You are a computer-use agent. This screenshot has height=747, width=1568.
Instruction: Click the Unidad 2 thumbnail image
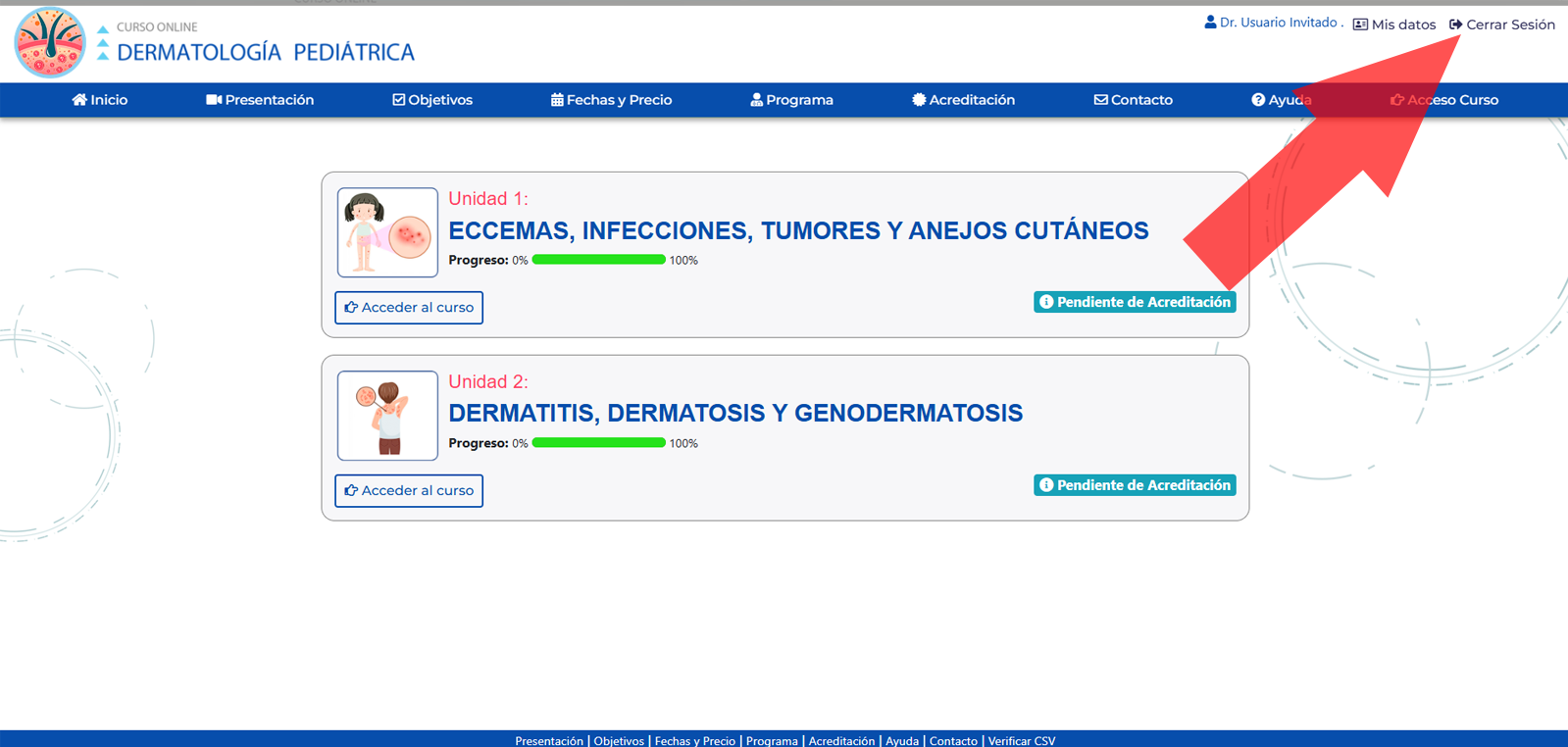(387, 416)
